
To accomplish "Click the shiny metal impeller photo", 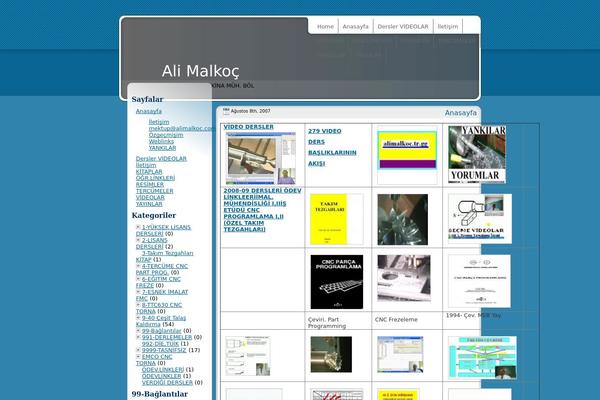I will [x=403, y=219].
